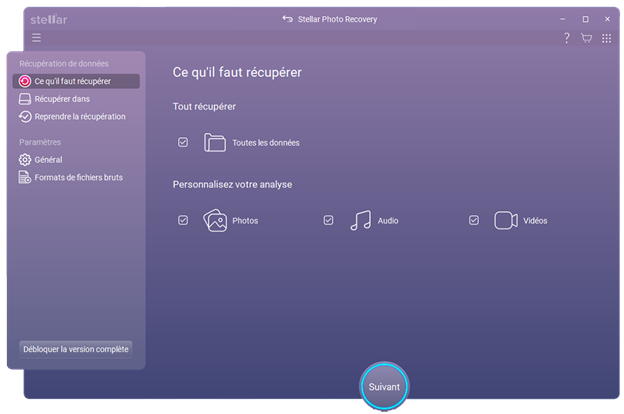Click the Photos picture icon
Image resolution: width=624 pixels, height=414 pixels.
coord(215,220)
